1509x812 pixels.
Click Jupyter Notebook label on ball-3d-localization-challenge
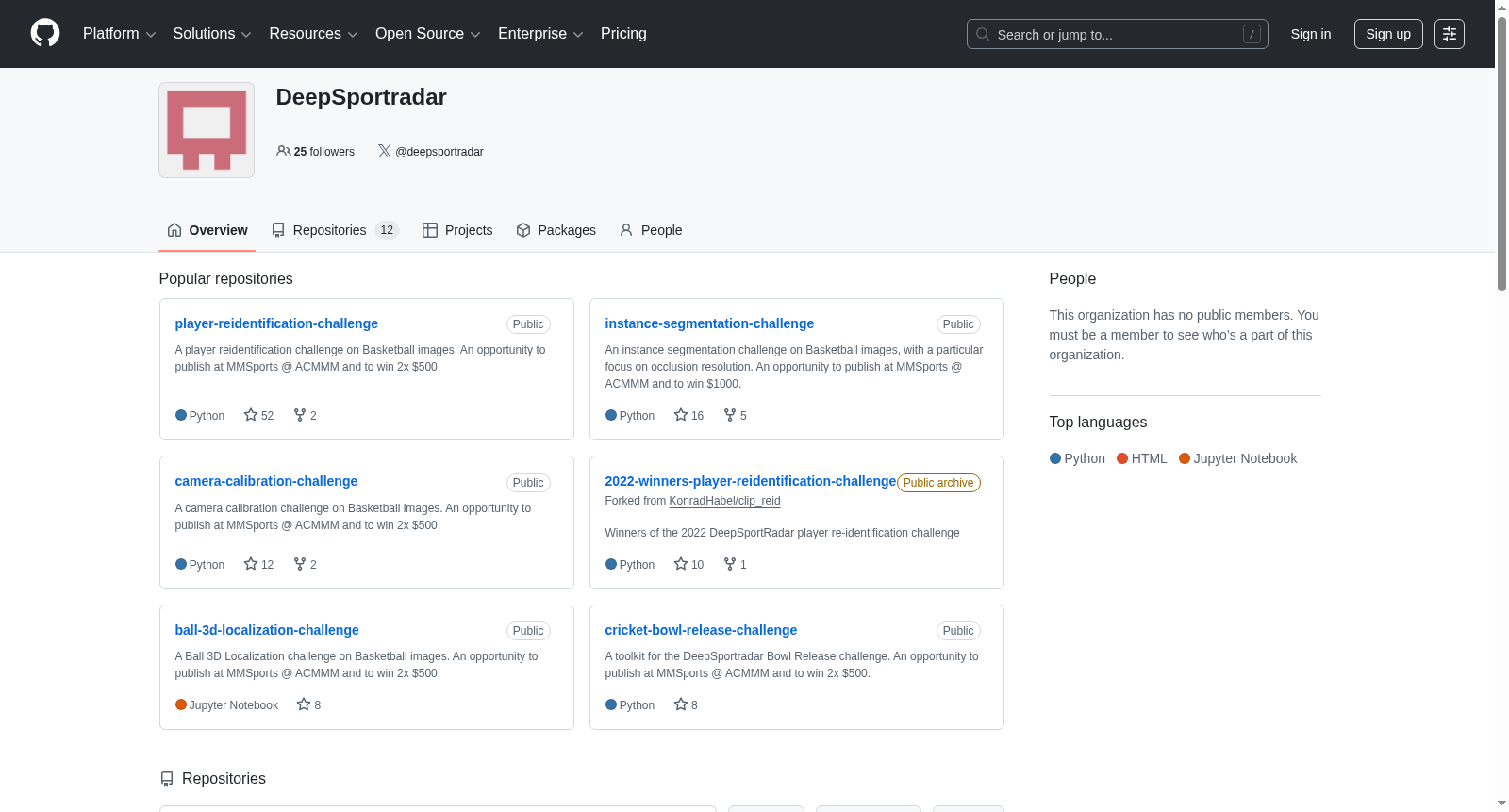tap(234, 705)
